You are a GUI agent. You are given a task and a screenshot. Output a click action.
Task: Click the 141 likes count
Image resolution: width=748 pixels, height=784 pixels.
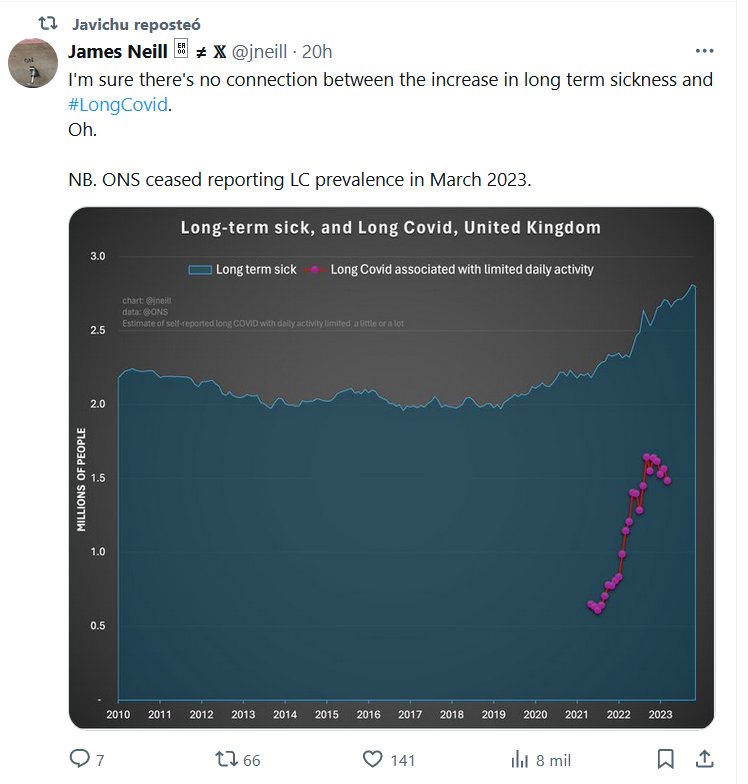click(405, 760)
